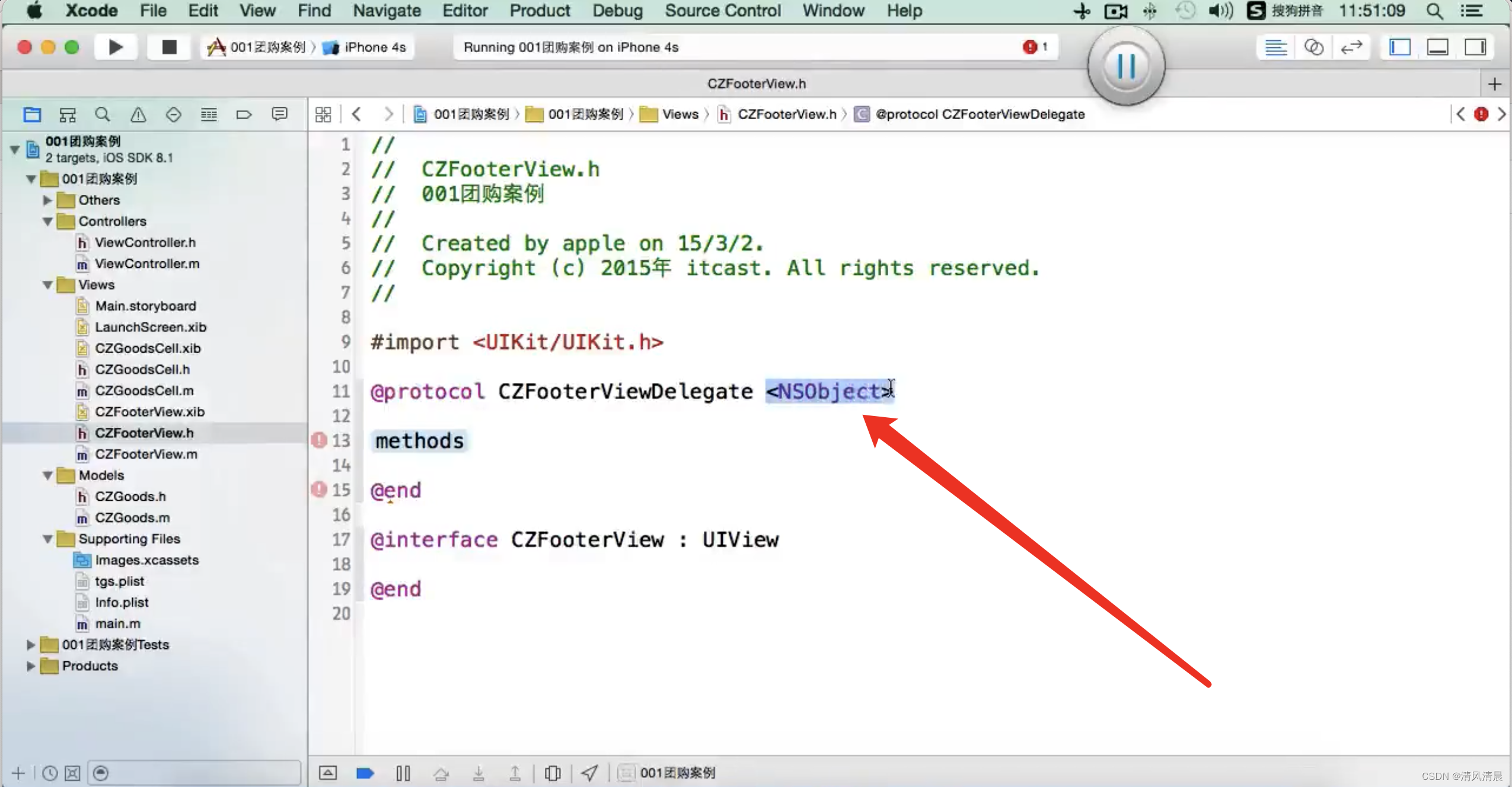Open CZGoodsCell.xib file
Viewport: 1512px width, 787px height.
pos(148,348)
